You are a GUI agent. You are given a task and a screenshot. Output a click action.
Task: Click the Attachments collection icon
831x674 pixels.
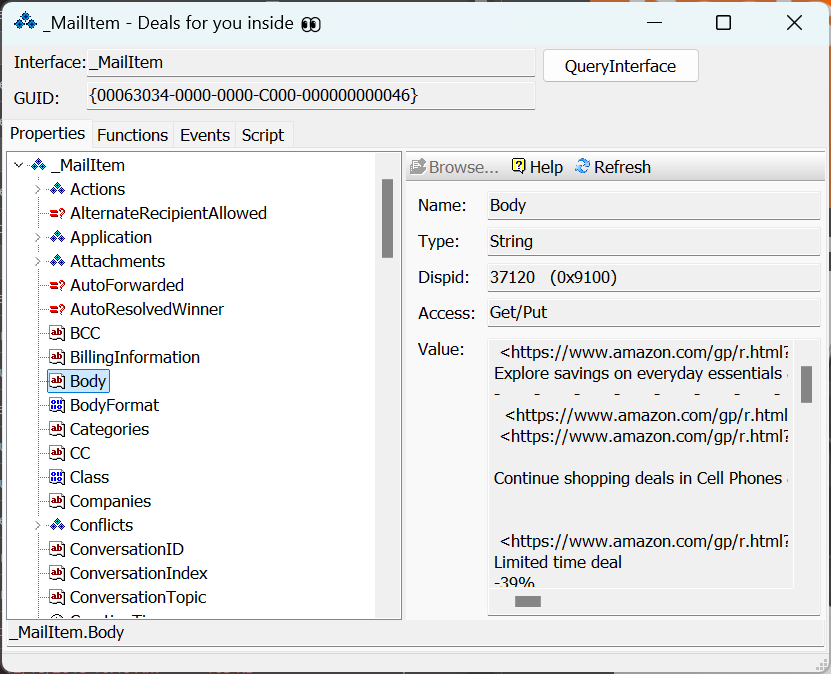[x=57, y=261]
